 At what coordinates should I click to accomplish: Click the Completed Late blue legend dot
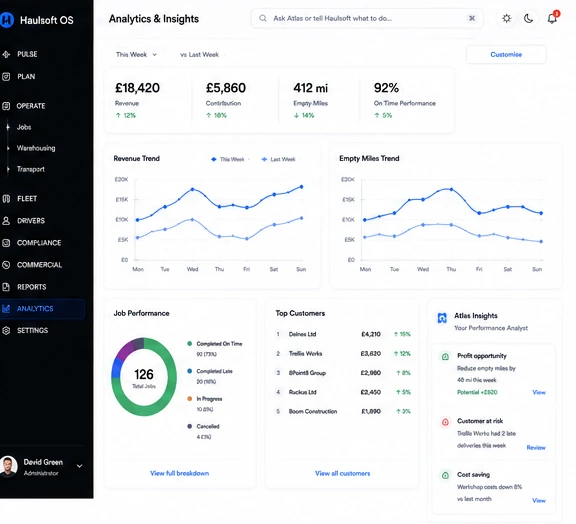tap(190, 371)
